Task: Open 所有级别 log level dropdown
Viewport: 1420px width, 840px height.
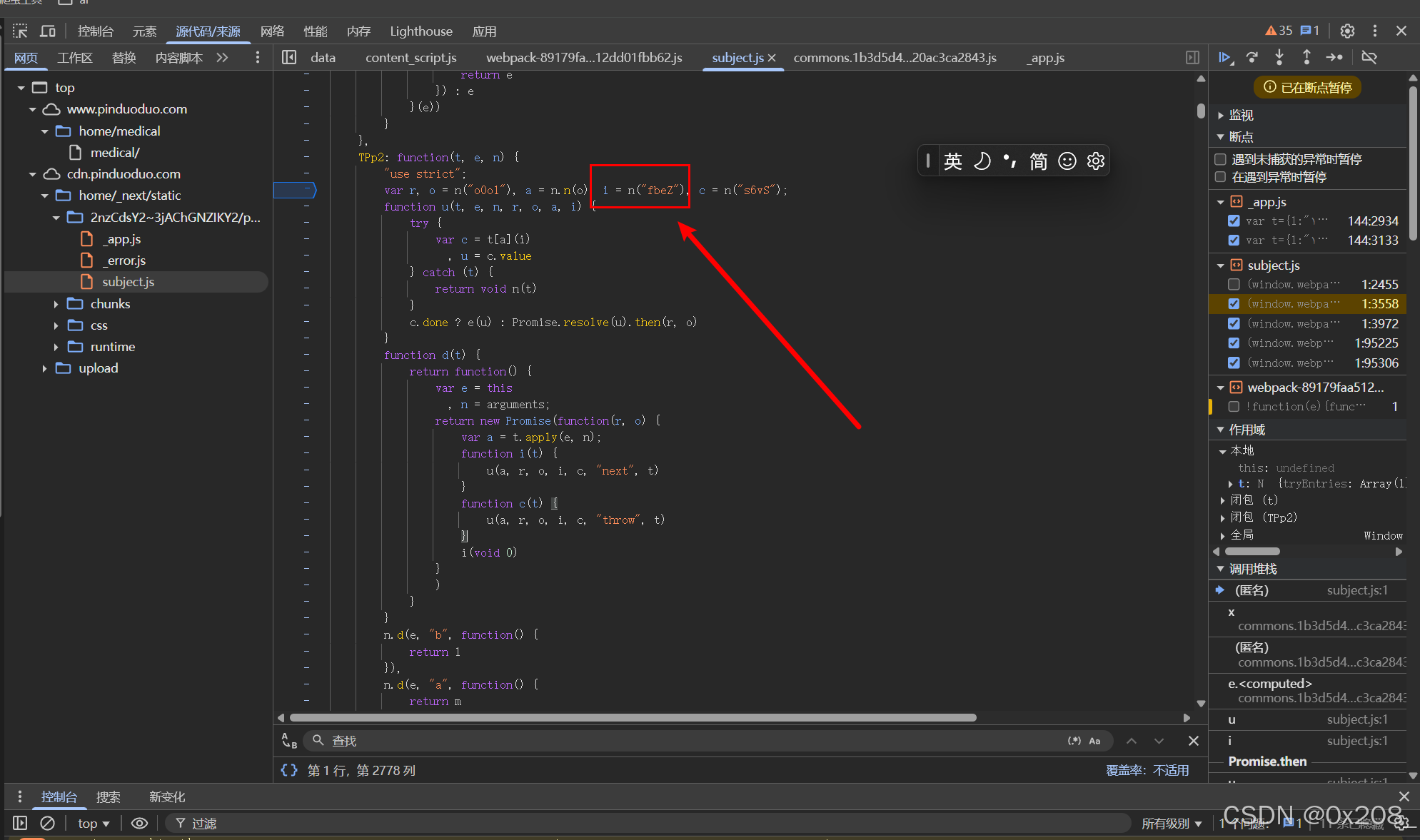Action: (x=1172, y=823)
